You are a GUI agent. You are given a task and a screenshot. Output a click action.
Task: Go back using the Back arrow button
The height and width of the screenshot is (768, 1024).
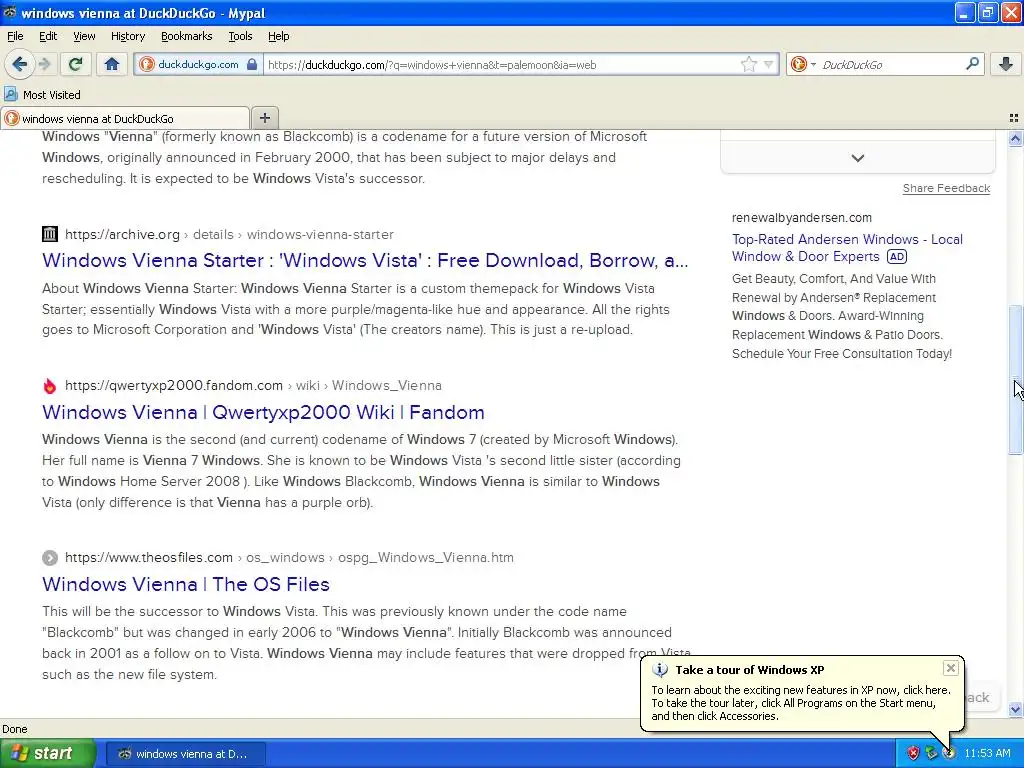19,64
